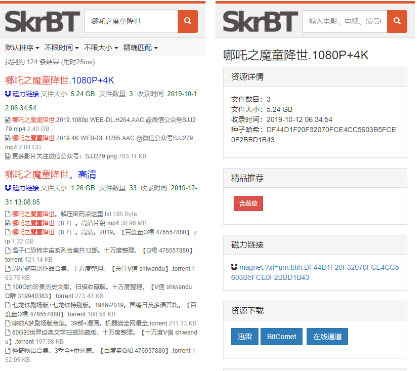
Task: Click the page title 哪吒之魔童降世.1080P+4K in right panel
Action: [x=296, y=55]
